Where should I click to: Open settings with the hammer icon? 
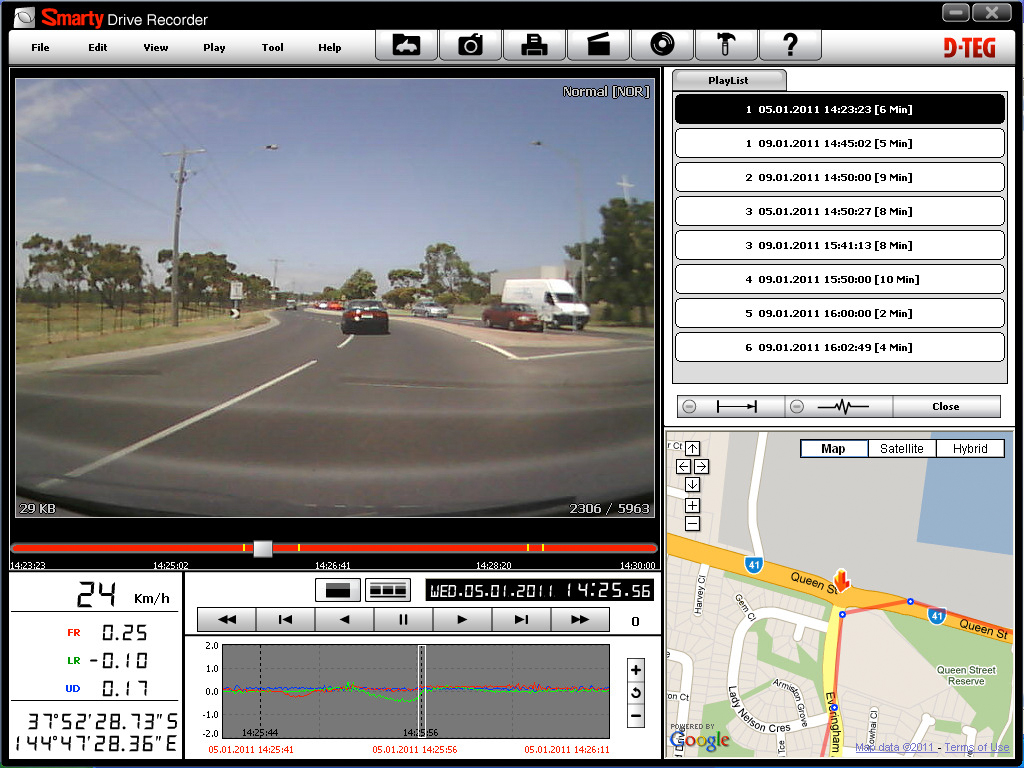[726, 46]
